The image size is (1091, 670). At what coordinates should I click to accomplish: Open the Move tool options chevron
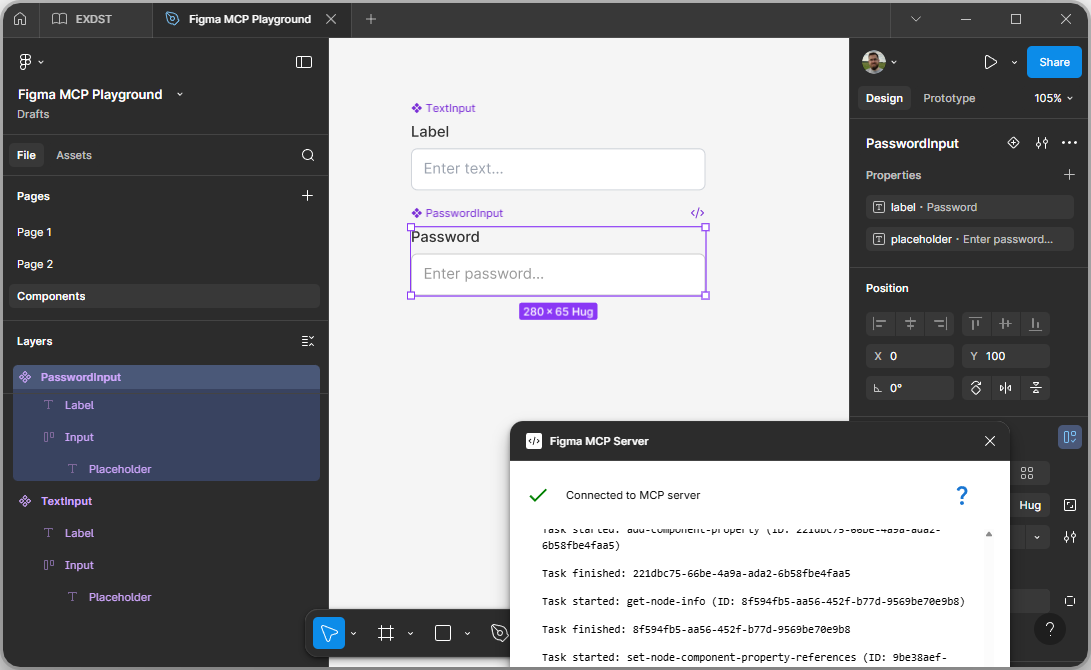(352, 634)
